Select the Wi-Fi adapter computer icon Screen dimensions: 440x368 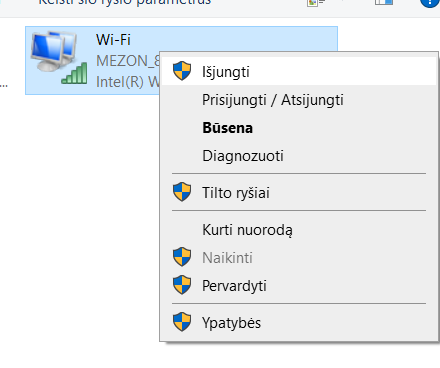pyautogui.click(x=53, y=51)
